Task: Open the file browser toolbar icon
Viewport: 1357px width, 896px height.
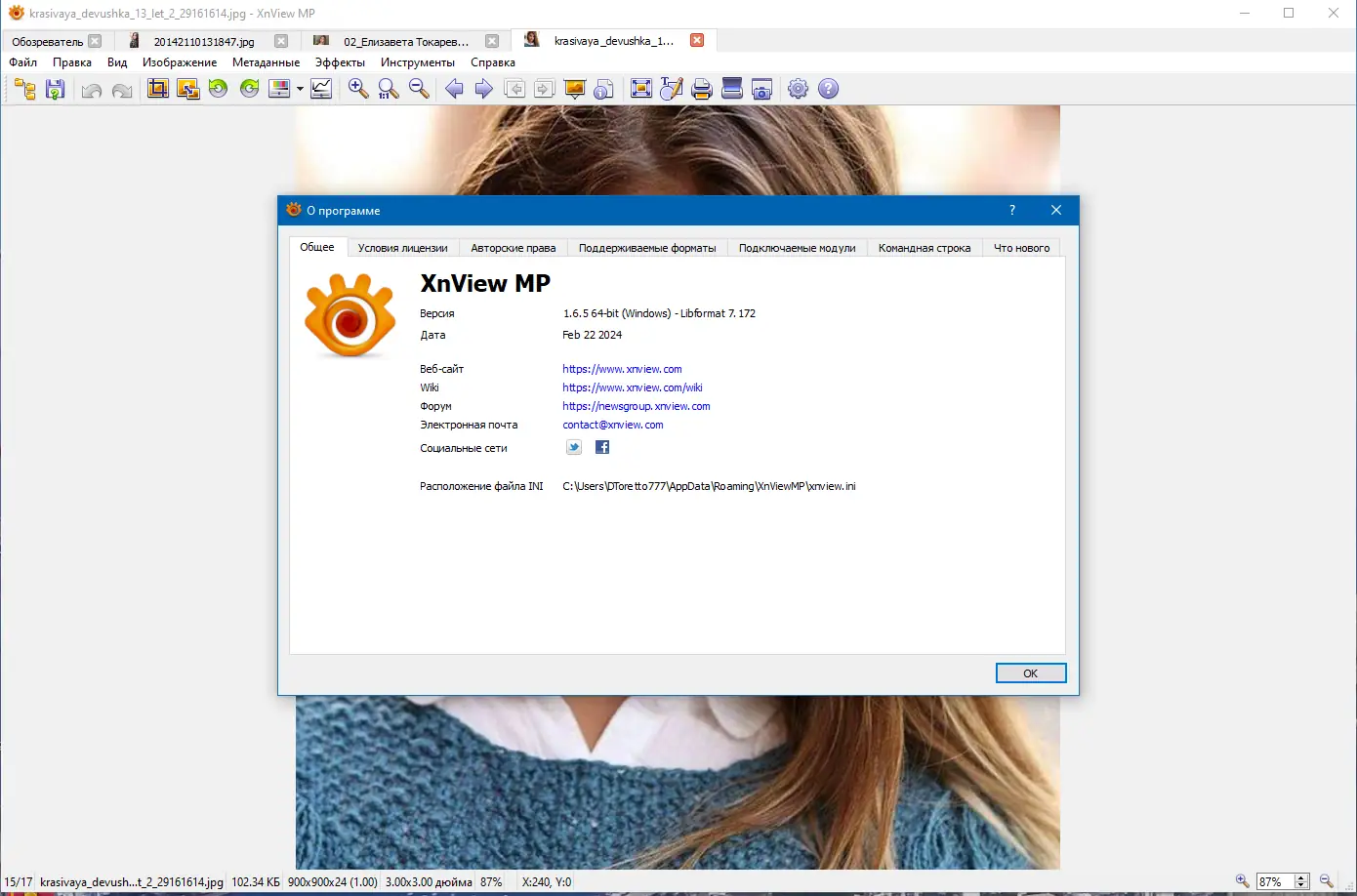Action: coord(25,90)
